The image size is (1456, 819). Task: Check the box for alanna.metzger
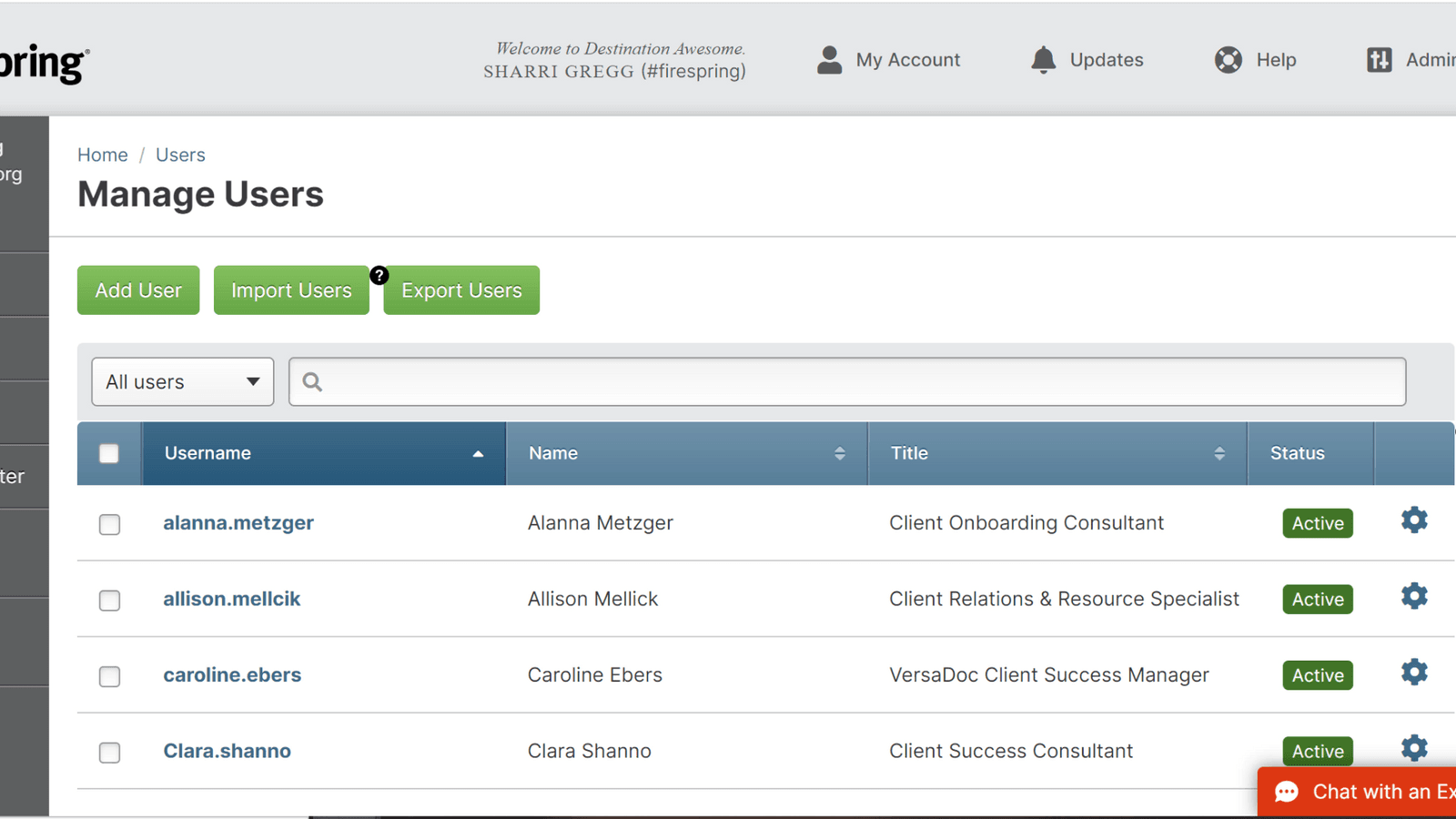[109, 524]
